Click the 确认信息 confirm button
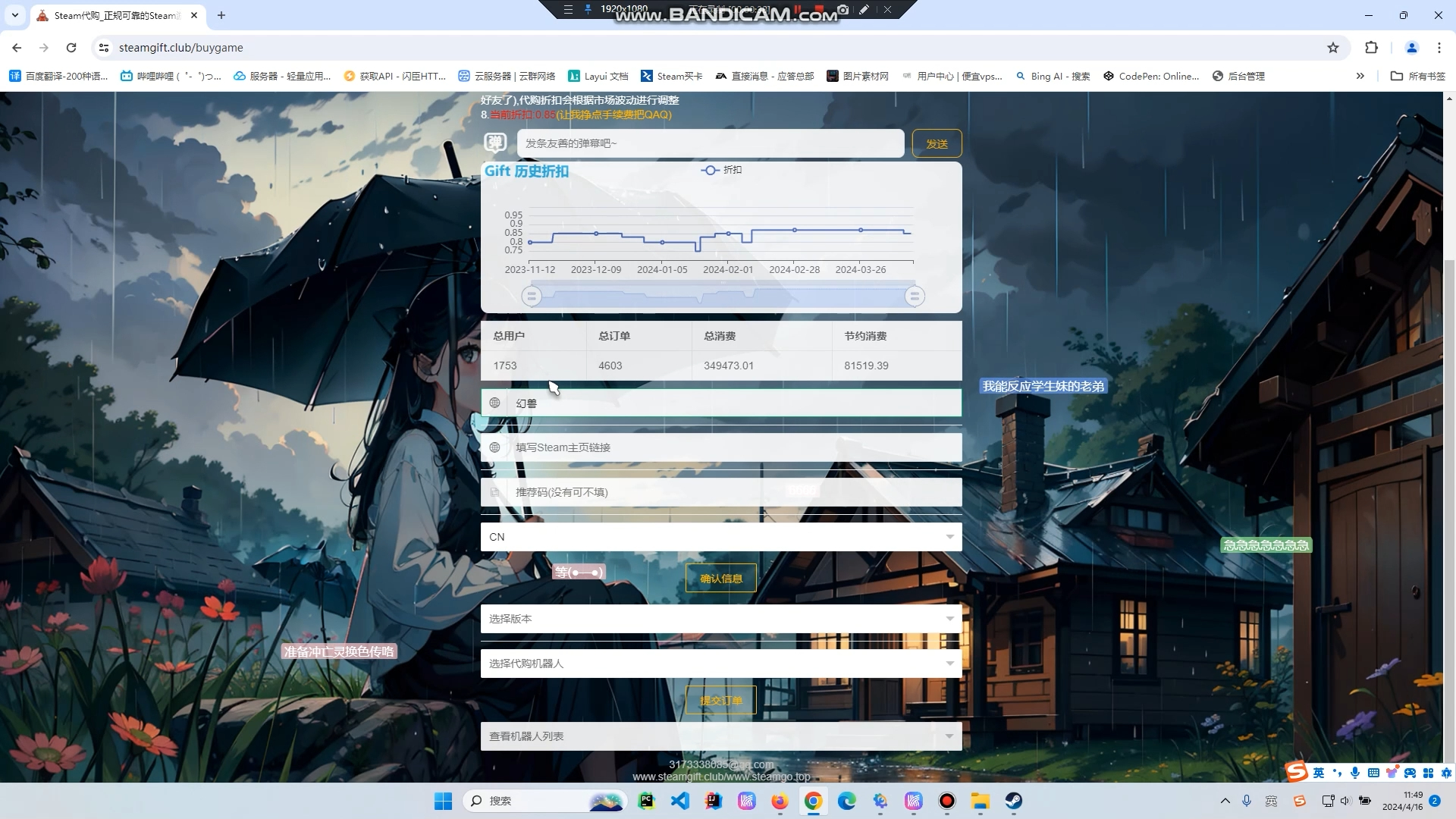1456x819 pixels. 721,579
